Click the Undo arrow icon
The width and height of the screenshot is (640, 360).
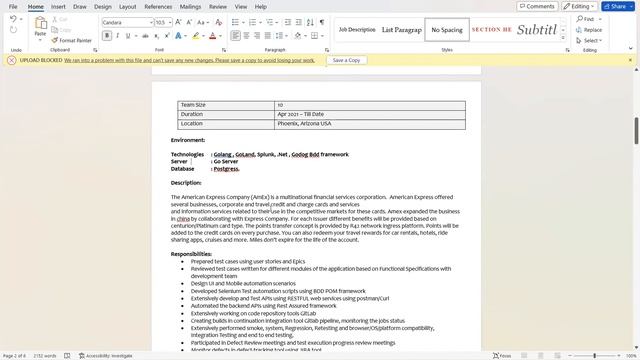(x=13, y=19)
